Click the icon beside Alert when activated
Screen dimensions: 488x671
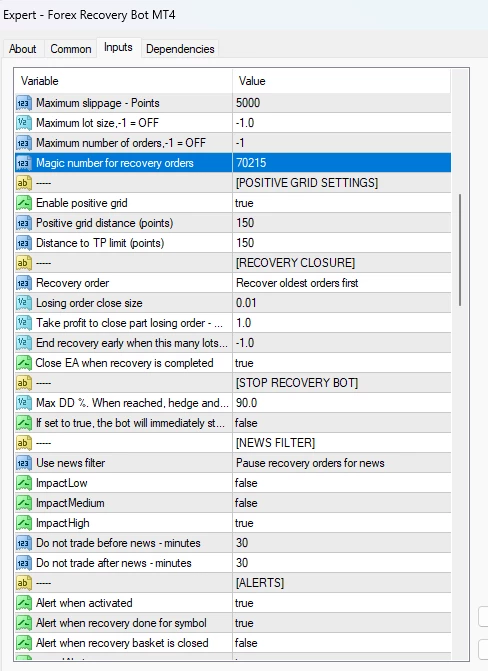24,603
